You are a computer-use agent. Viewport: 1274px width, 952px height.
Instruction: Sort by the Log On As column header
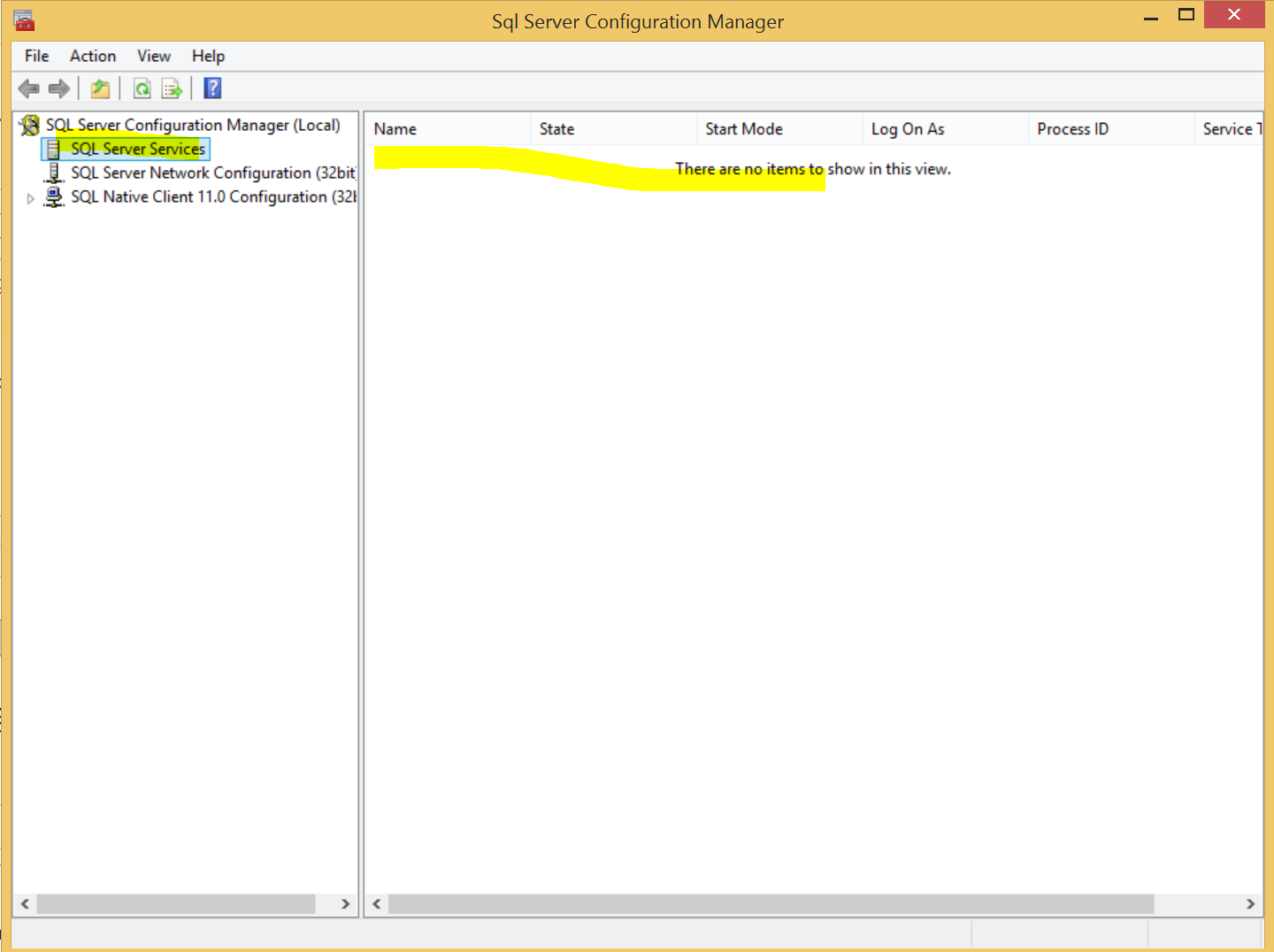945,129
